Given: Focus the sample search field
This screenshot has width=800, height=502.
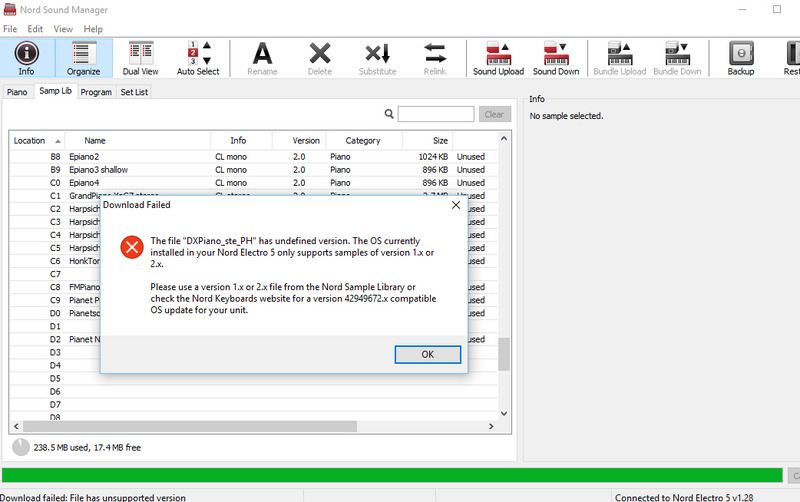Looking at the screenshot, I should (436, 114).
